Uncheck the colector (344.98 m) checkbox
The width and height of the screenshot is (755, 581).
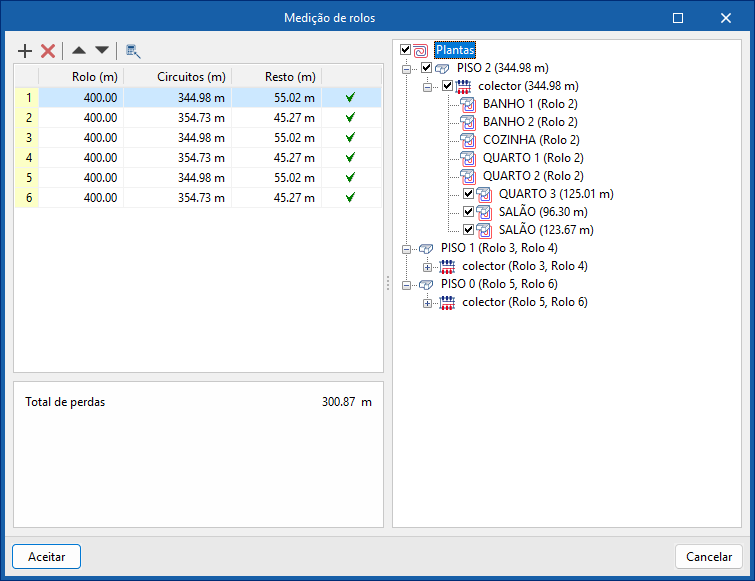(x=448, y=86)
